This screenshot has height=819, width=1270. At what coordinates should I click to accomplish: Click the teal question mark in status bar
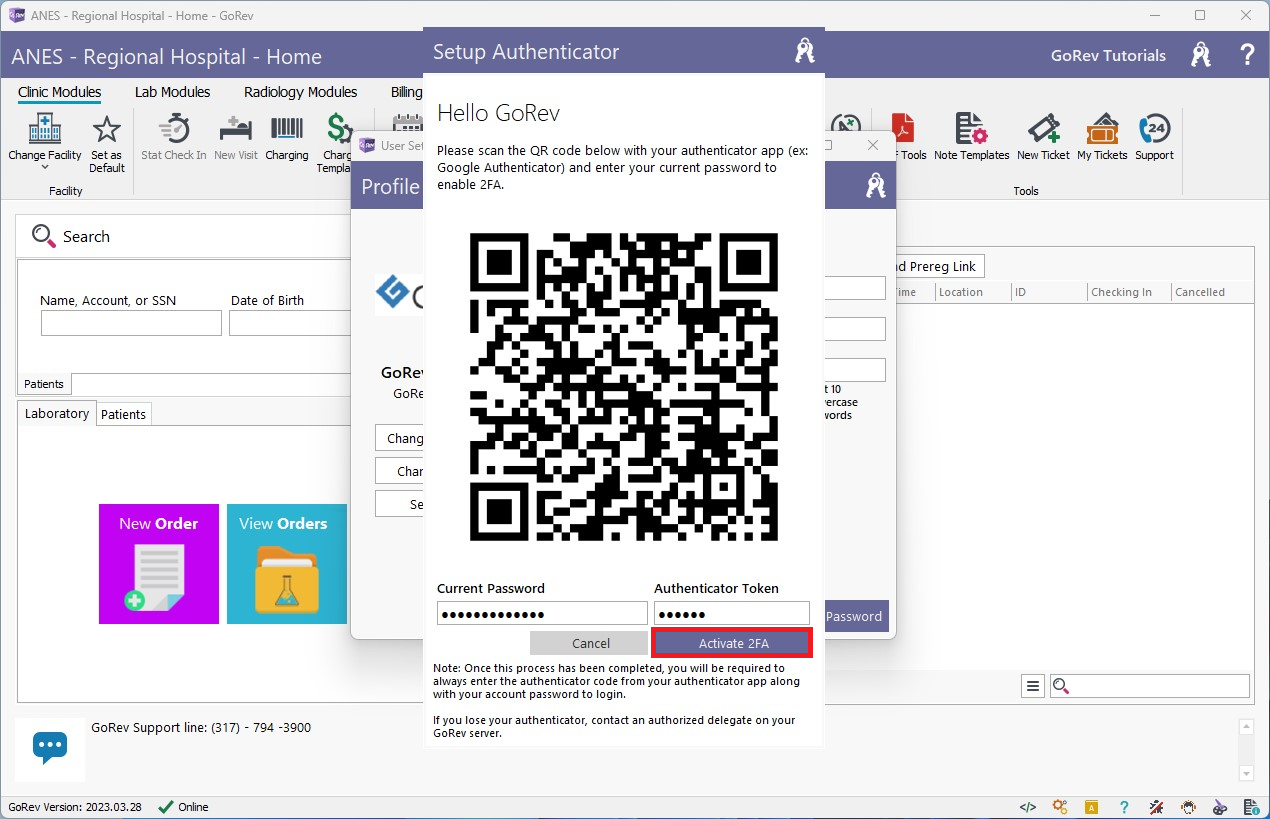click(x=1124, y=807)
